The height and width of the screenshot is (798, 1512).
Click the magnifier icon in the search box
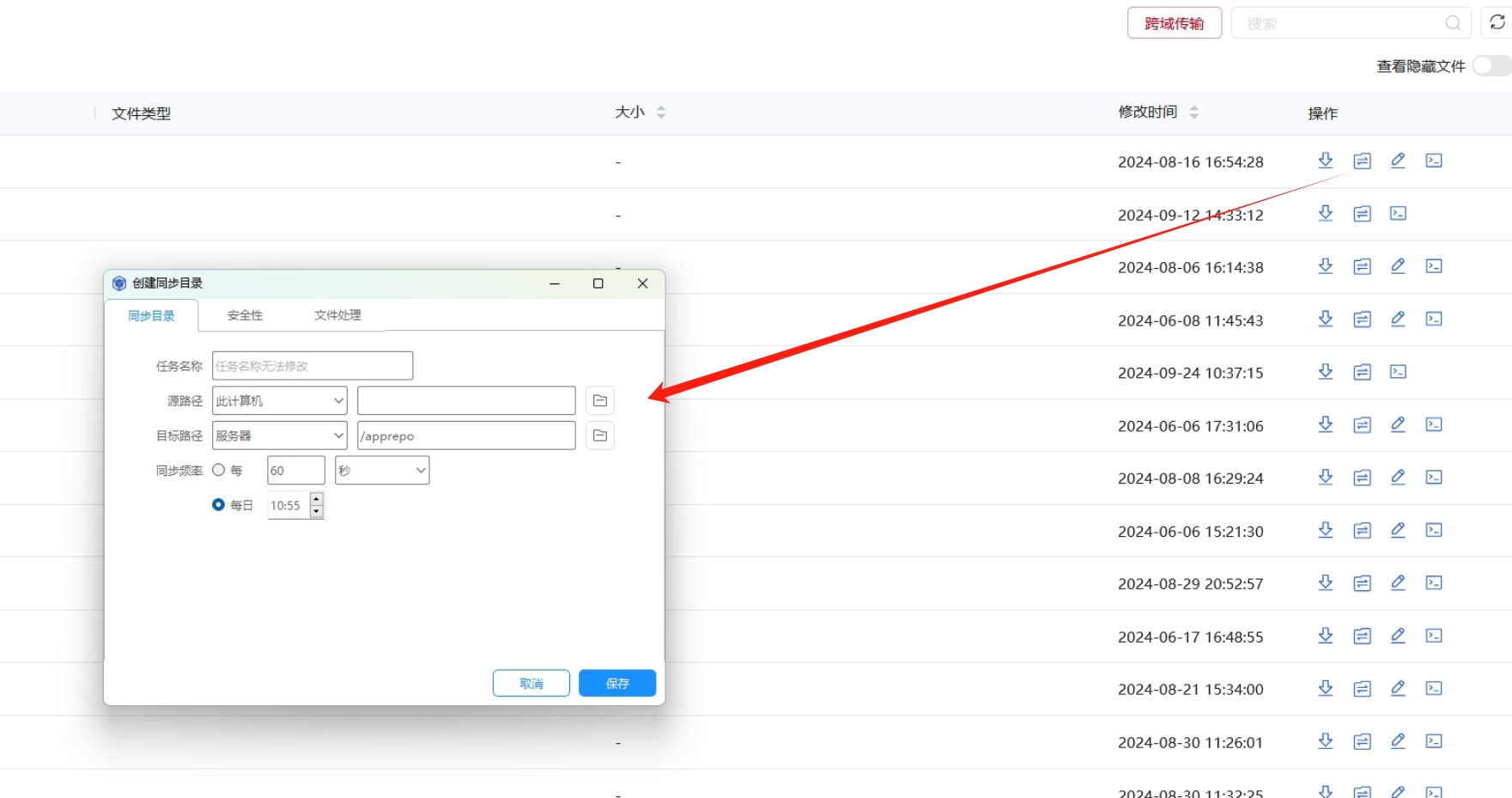[1453, 23]
